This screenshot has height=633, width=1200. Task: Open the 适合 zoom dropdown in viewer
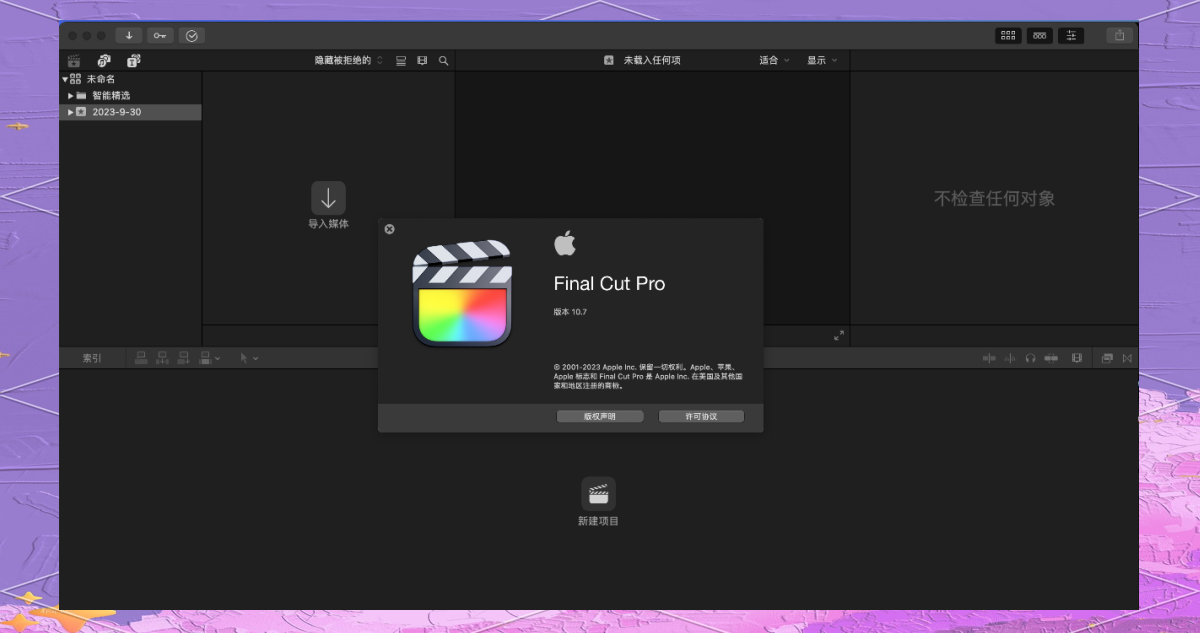pyautogui.click(x=774, y=60)
